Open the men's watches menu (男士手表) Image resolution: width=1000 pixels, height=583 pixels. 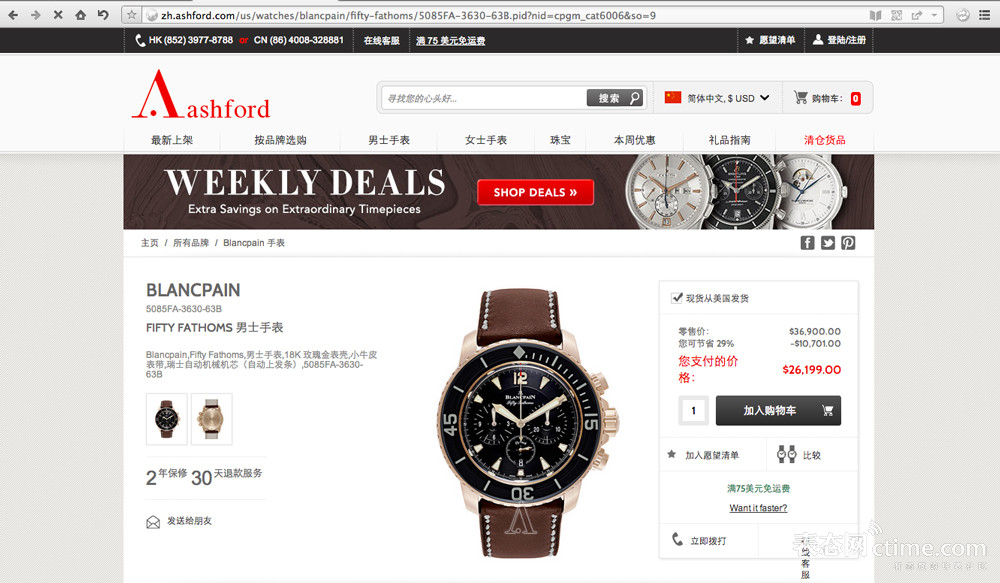pyautogui.click(x=389, y=140)
